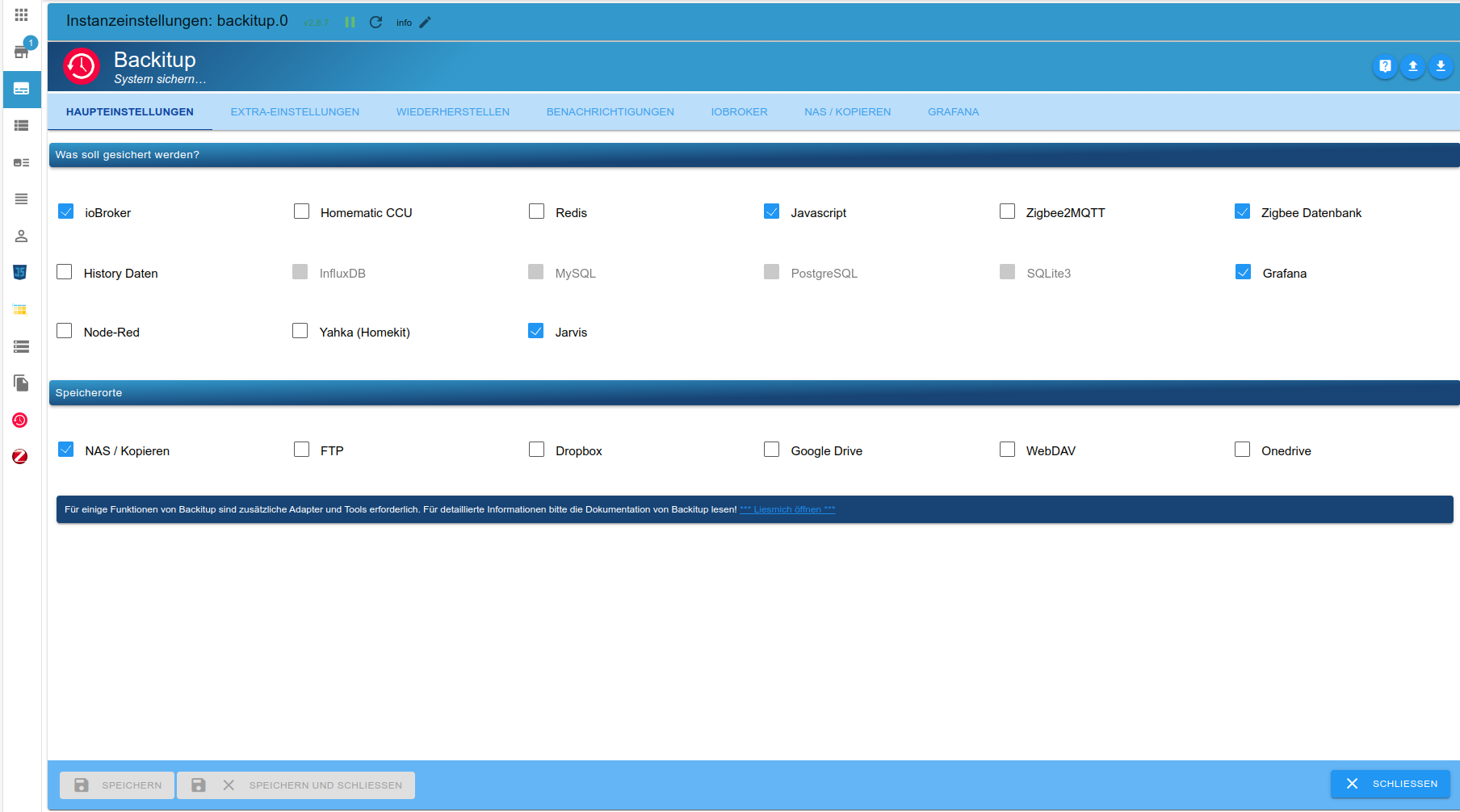Click Speichern und Schliessen button
This screenshot has height=812, width=1460.
coord(296,785)
